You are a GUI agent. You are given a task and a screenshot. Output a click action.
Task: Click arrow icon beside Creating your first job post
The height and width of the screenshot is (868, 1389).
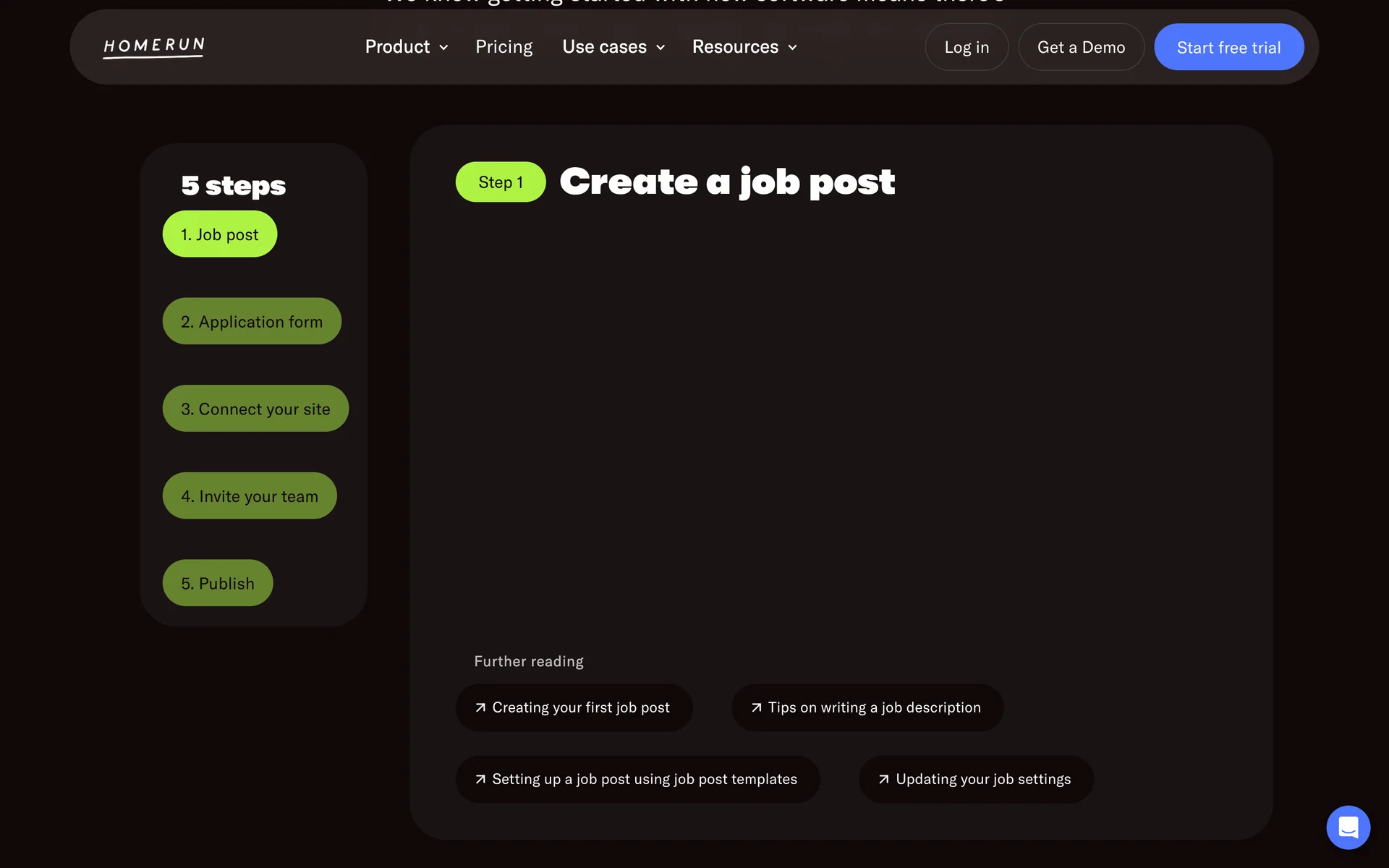[480, 707]
